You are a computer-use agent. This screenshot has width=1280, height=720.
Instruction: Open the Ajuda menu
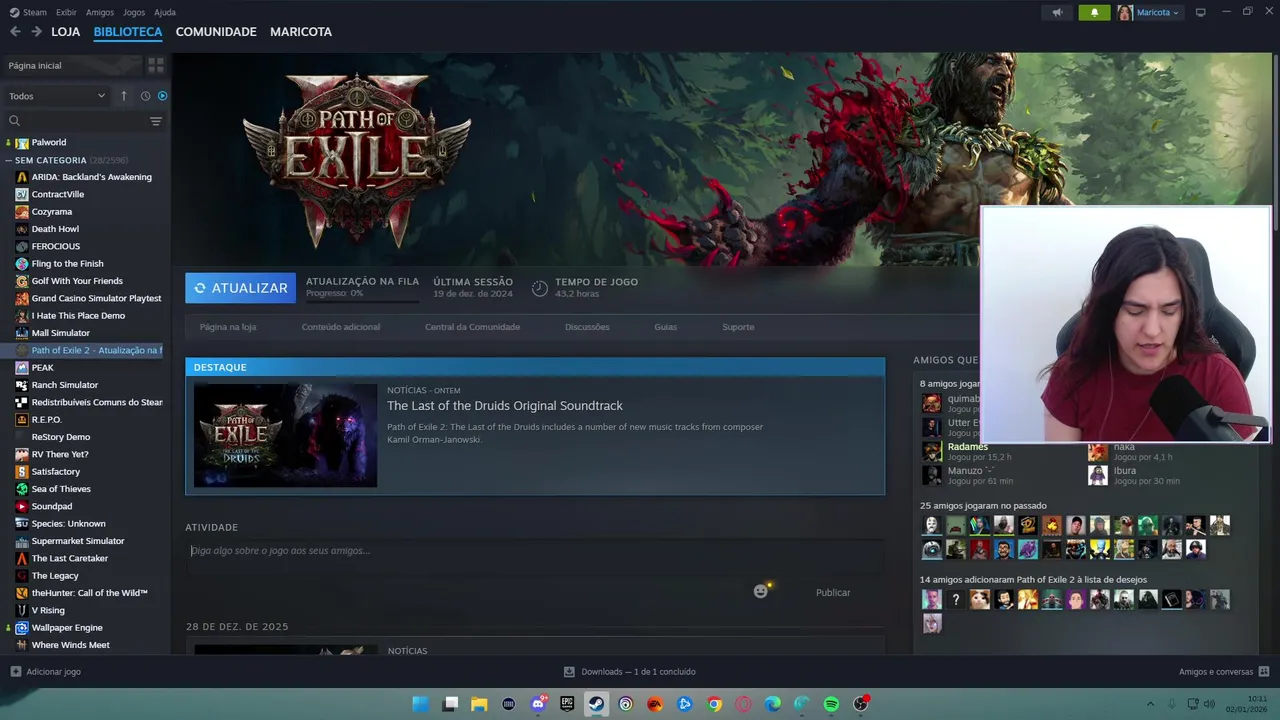click(x=165, y=12)
